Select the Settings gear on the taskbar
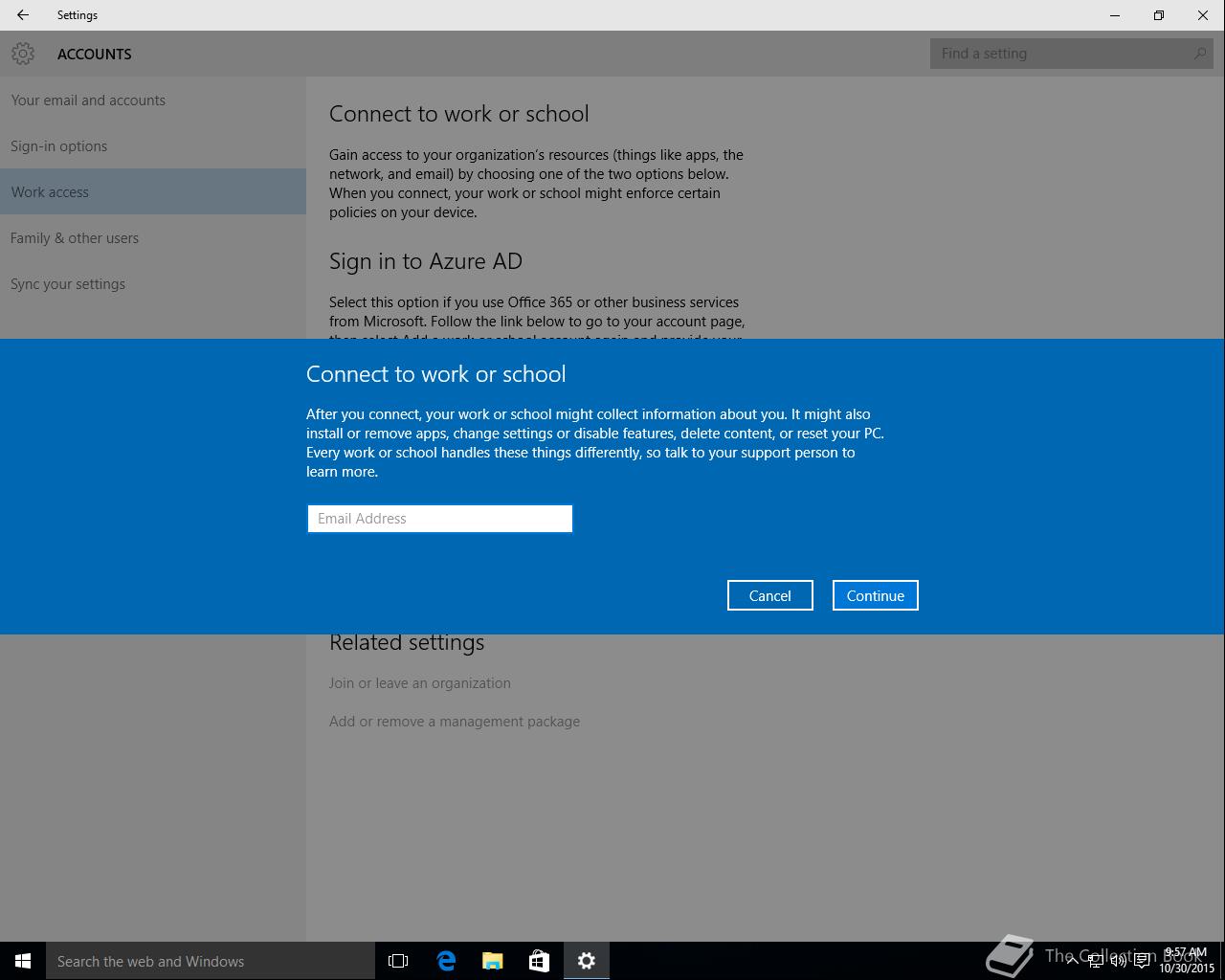The width and height of the screenshot is (1225, 980). [x=587, y=961]
